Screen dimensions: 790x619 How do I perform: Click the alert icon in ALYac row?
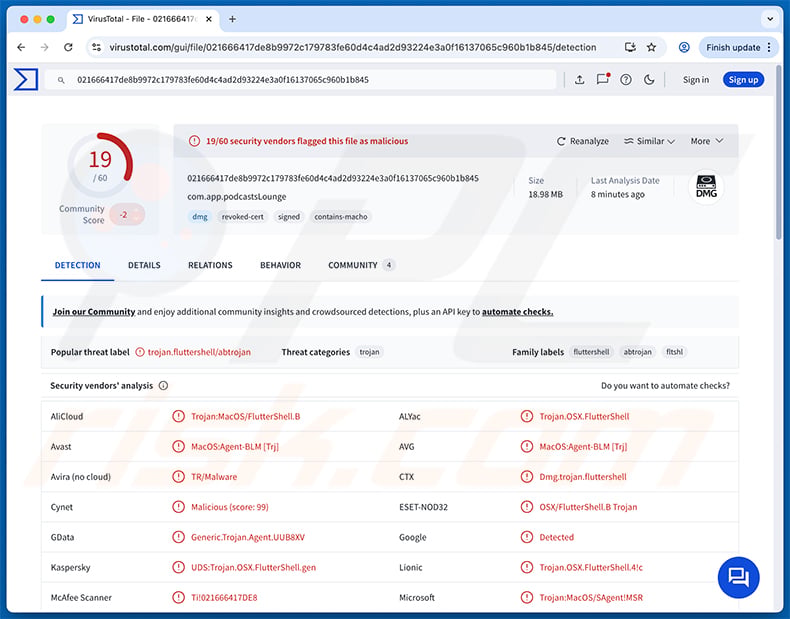click(526, 416)
